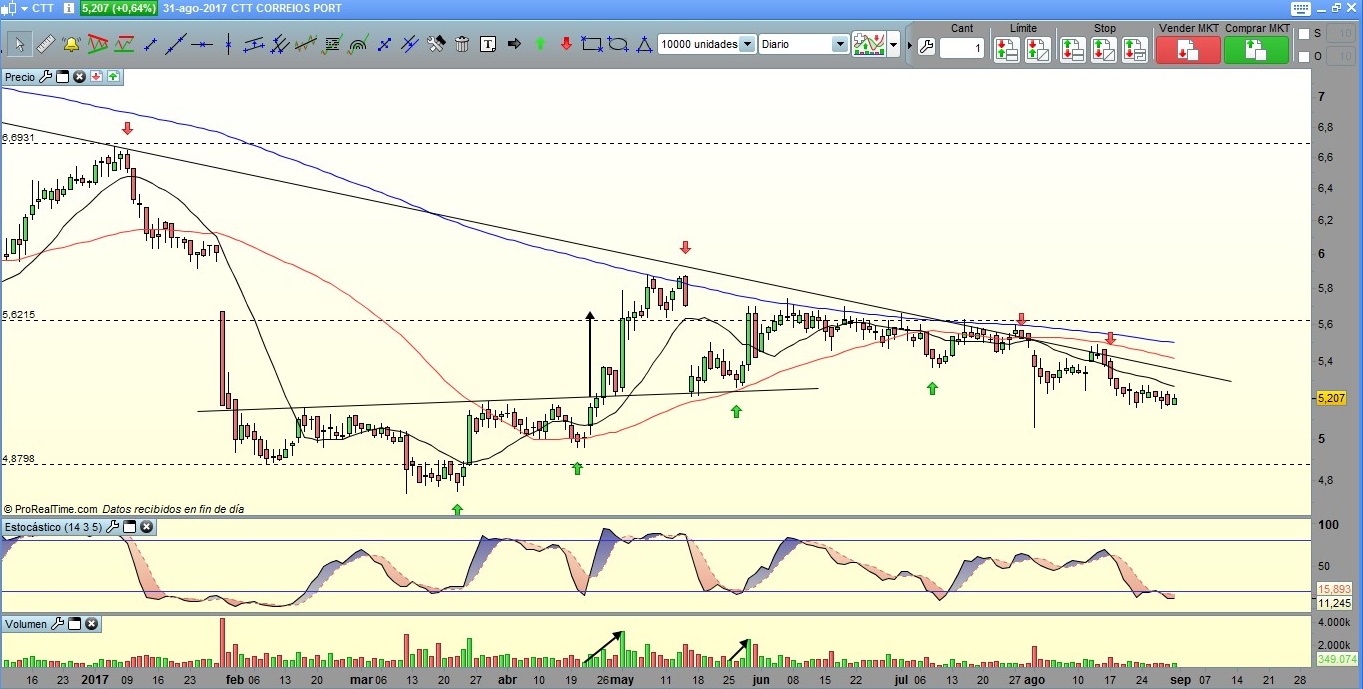Move Precio panel up with green arrow

tap(114, 76)
